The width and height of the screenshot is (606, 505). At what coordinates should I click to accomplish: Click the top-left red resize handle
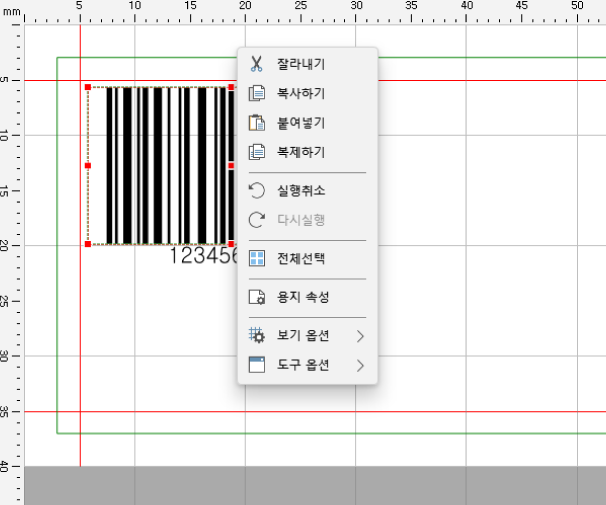tap(88, 87)
